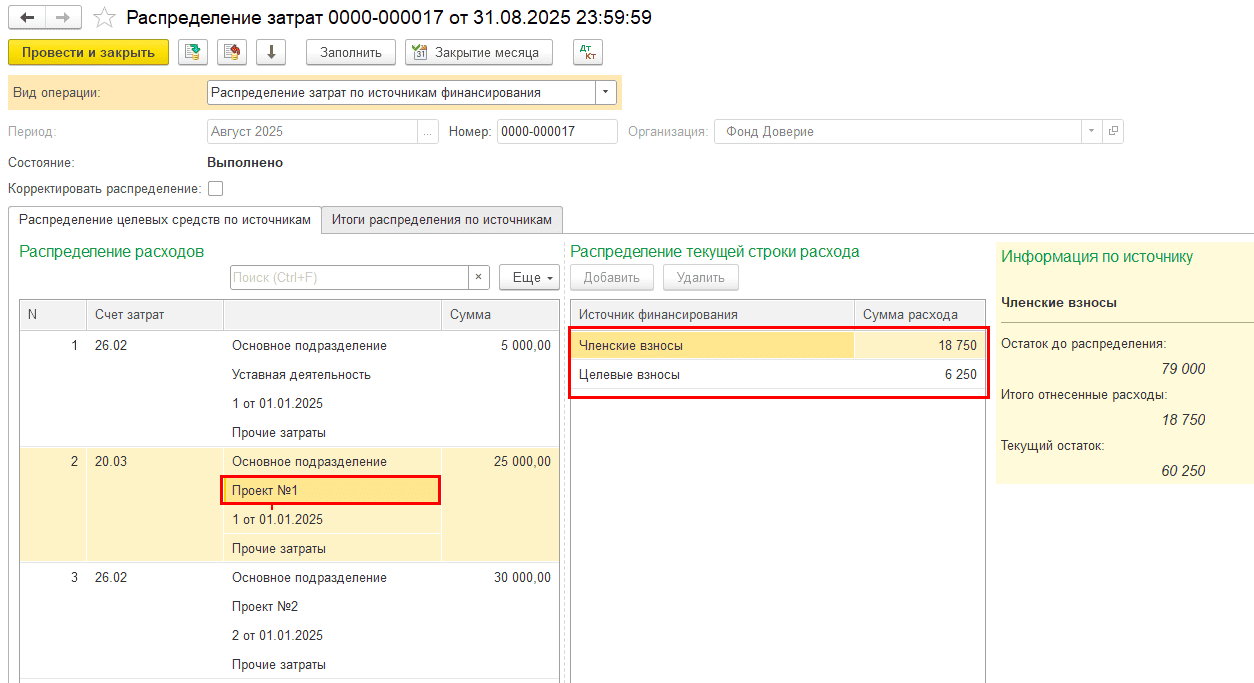
Task: Click the back navigation arrow
Action: tap(27, 18)
